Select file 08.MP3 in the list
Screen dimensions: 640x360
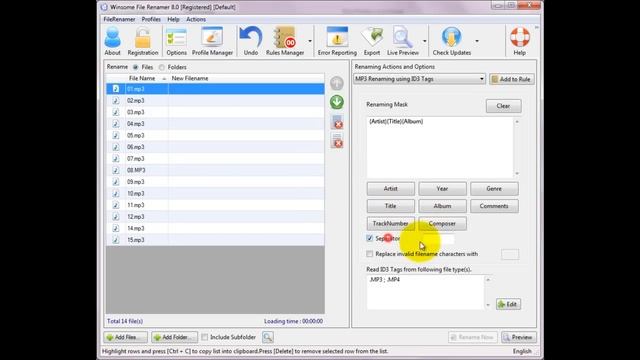215,170
